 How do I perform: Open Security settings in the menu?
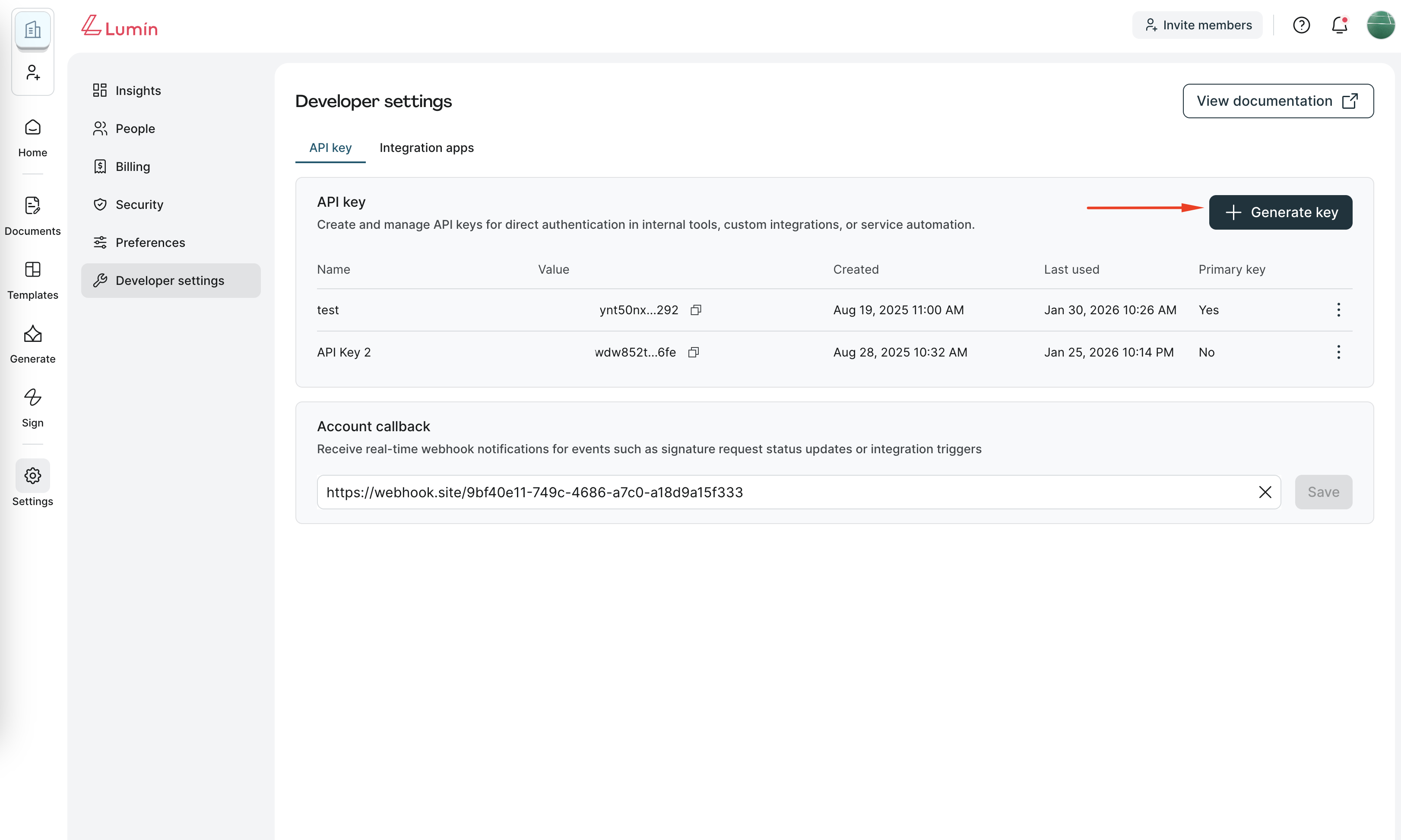[139, 204]
